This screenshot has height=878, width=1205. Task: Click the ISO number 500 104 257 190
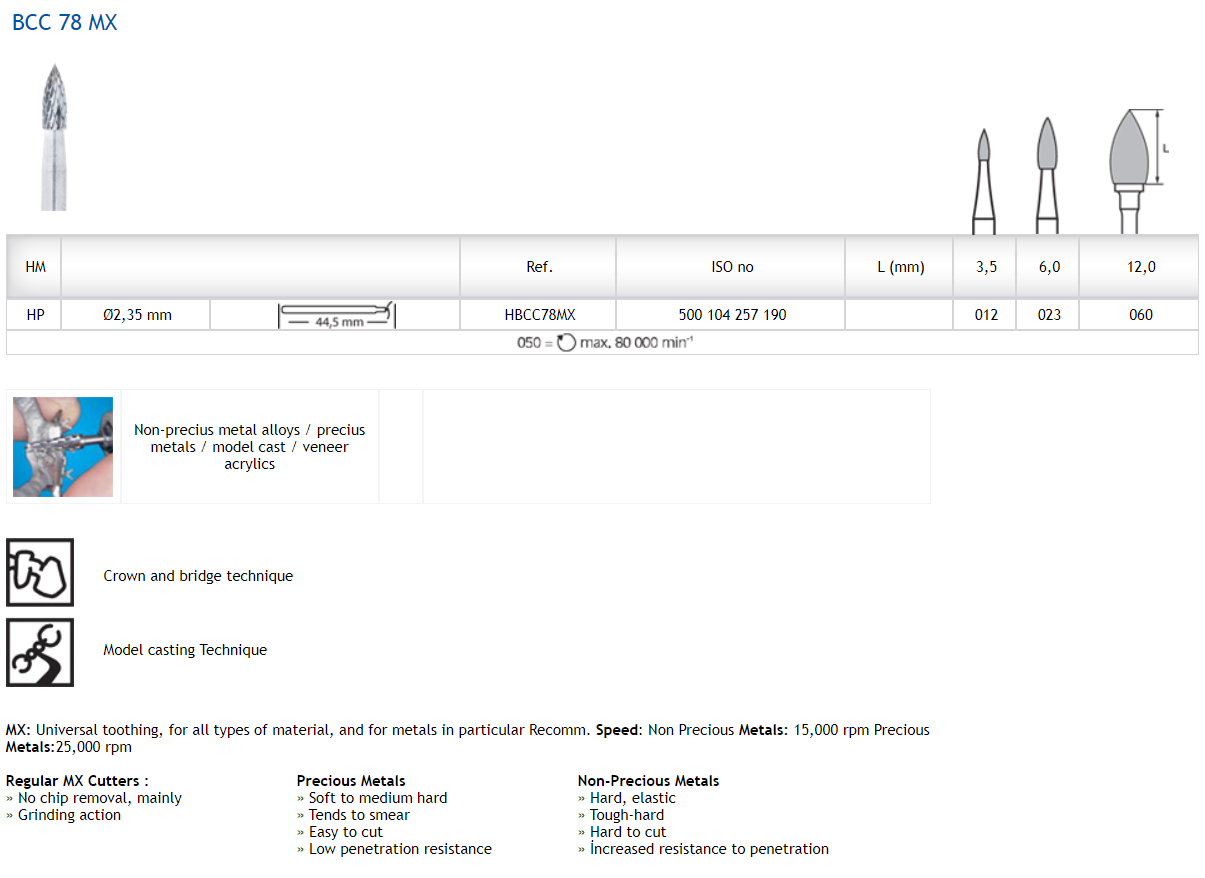pyautogui.click(x=732, y=315)
